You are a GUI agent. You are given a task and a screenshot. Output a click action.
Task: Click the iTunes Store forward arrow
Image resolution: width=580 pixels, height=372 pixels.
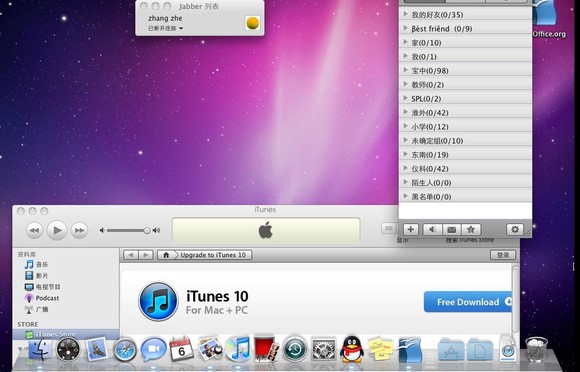(146, 255)
